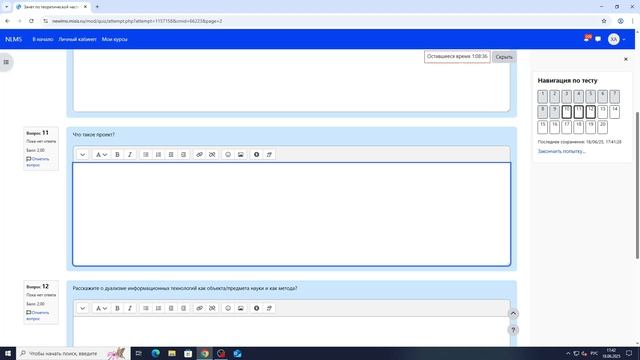Remove link in question 12 editor
640x360 pixels.
point(212,308)
